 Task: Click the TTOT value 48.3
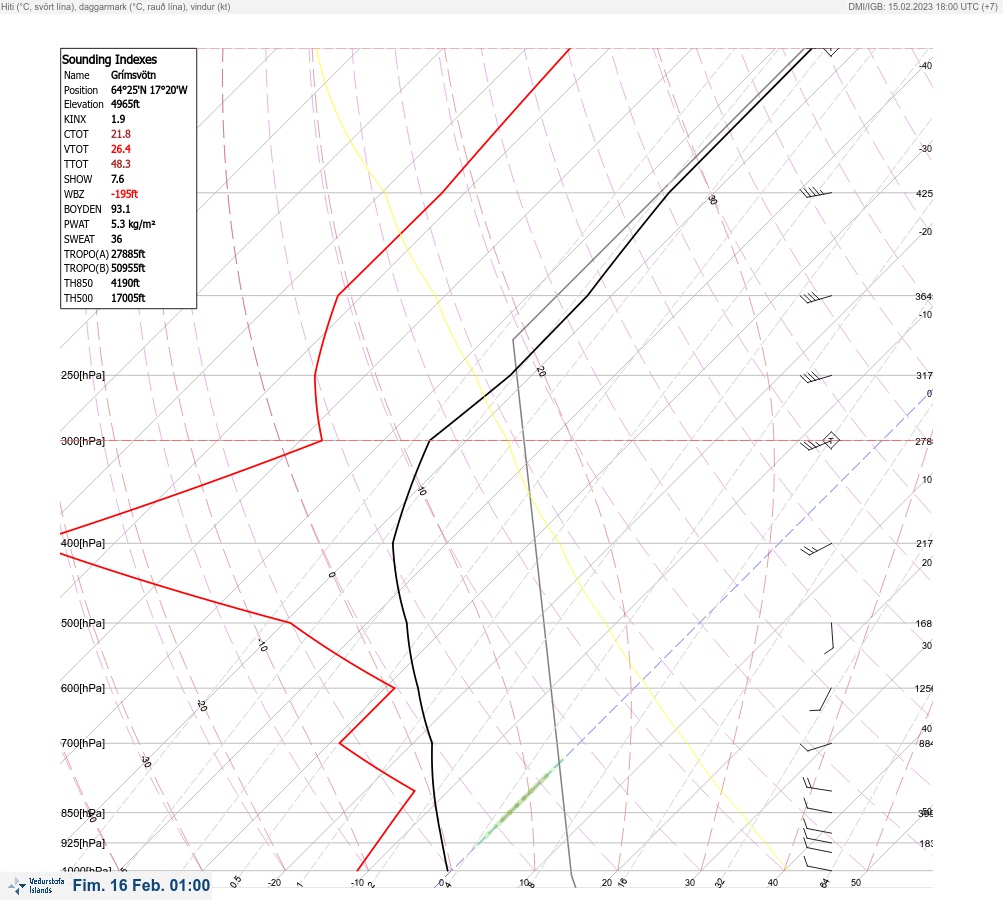(121, 164)
